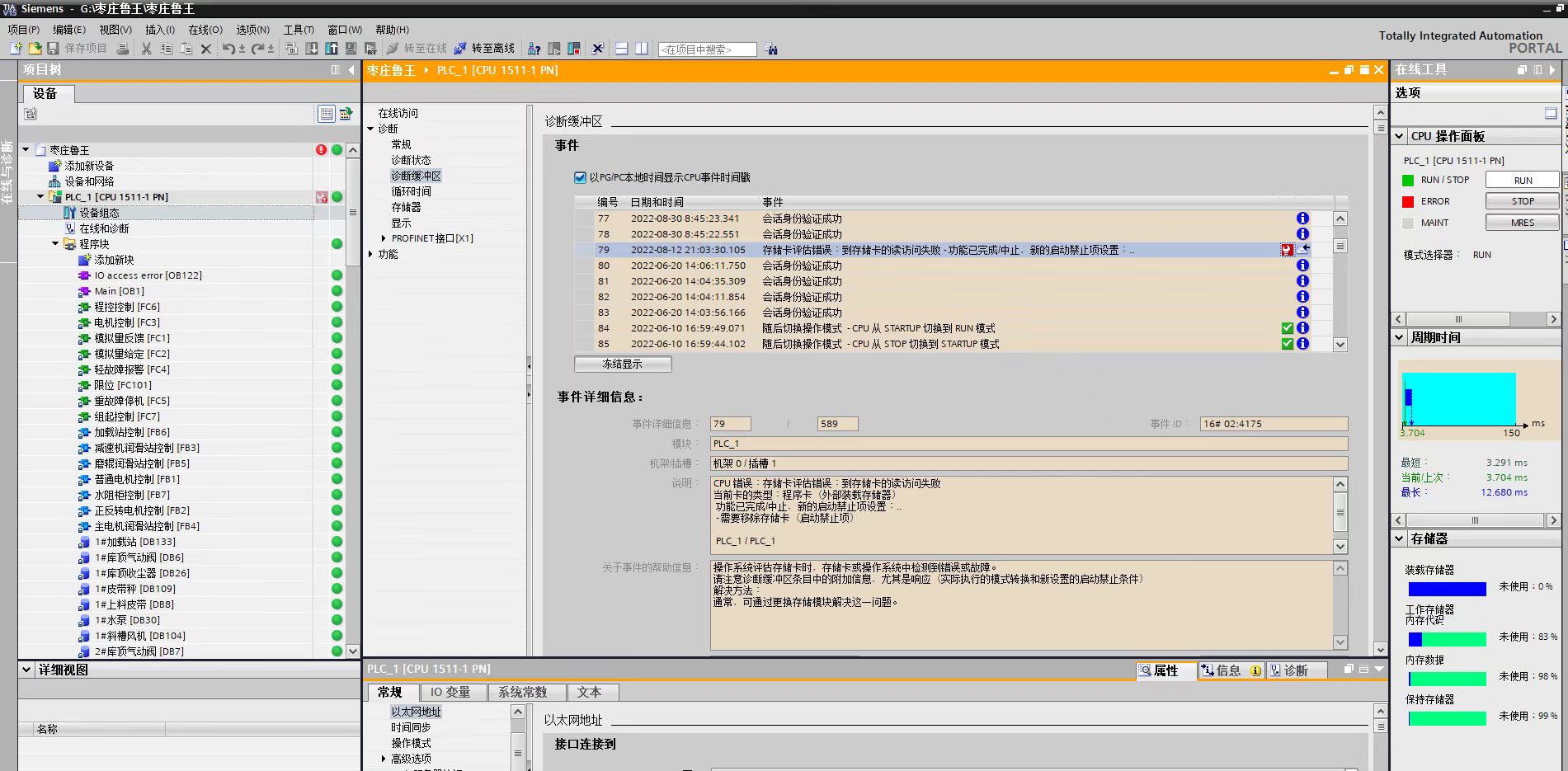Collapse the 详细视图 pane

pyautogui.click(x=27, y=670)
